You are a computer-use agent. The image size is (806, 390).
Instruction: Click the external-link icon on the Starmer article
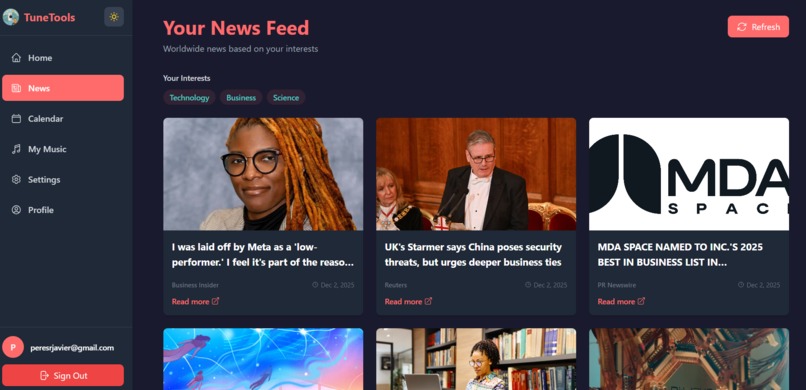428,301
